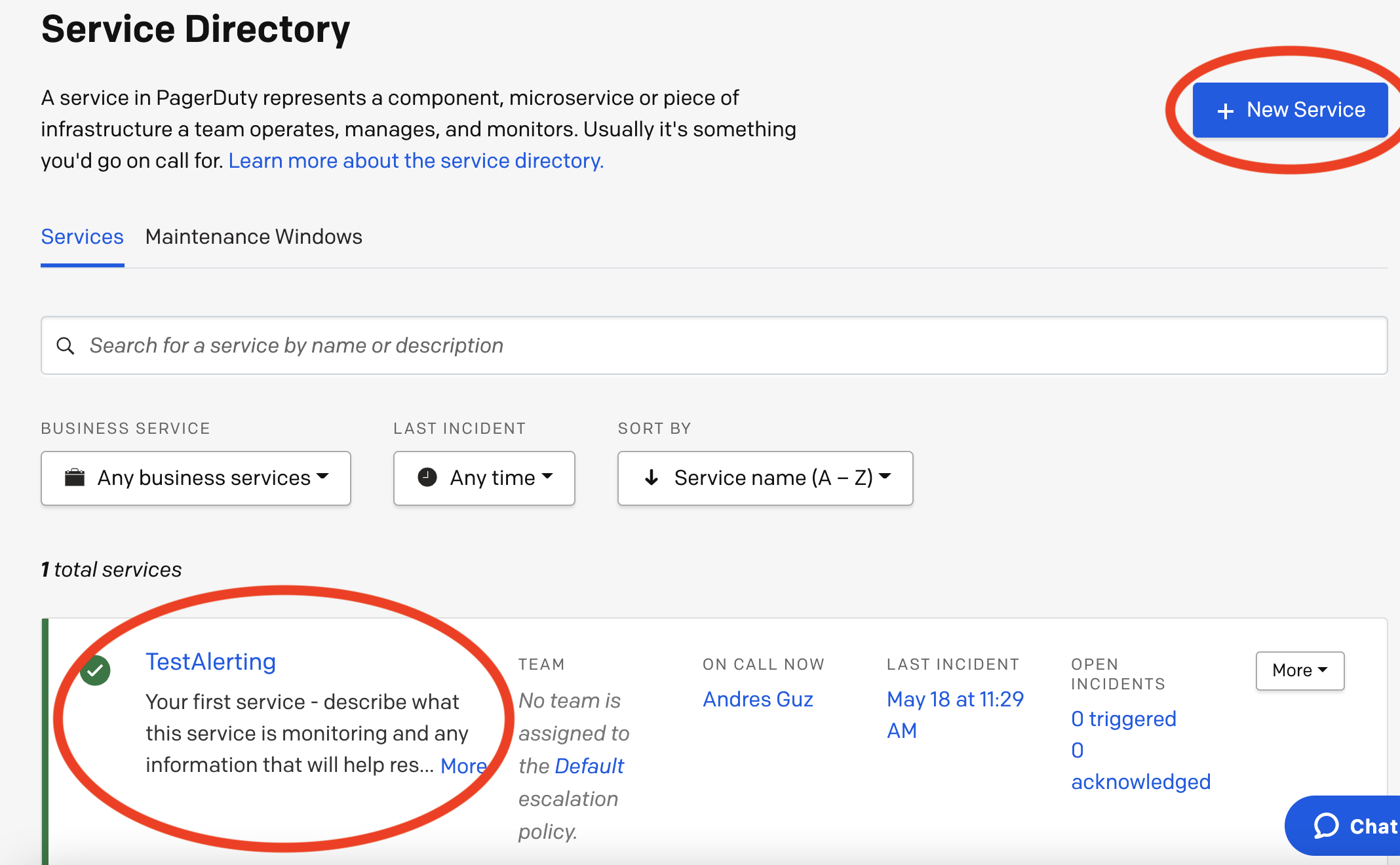Click the down arrow sort icon

(651, 478)
